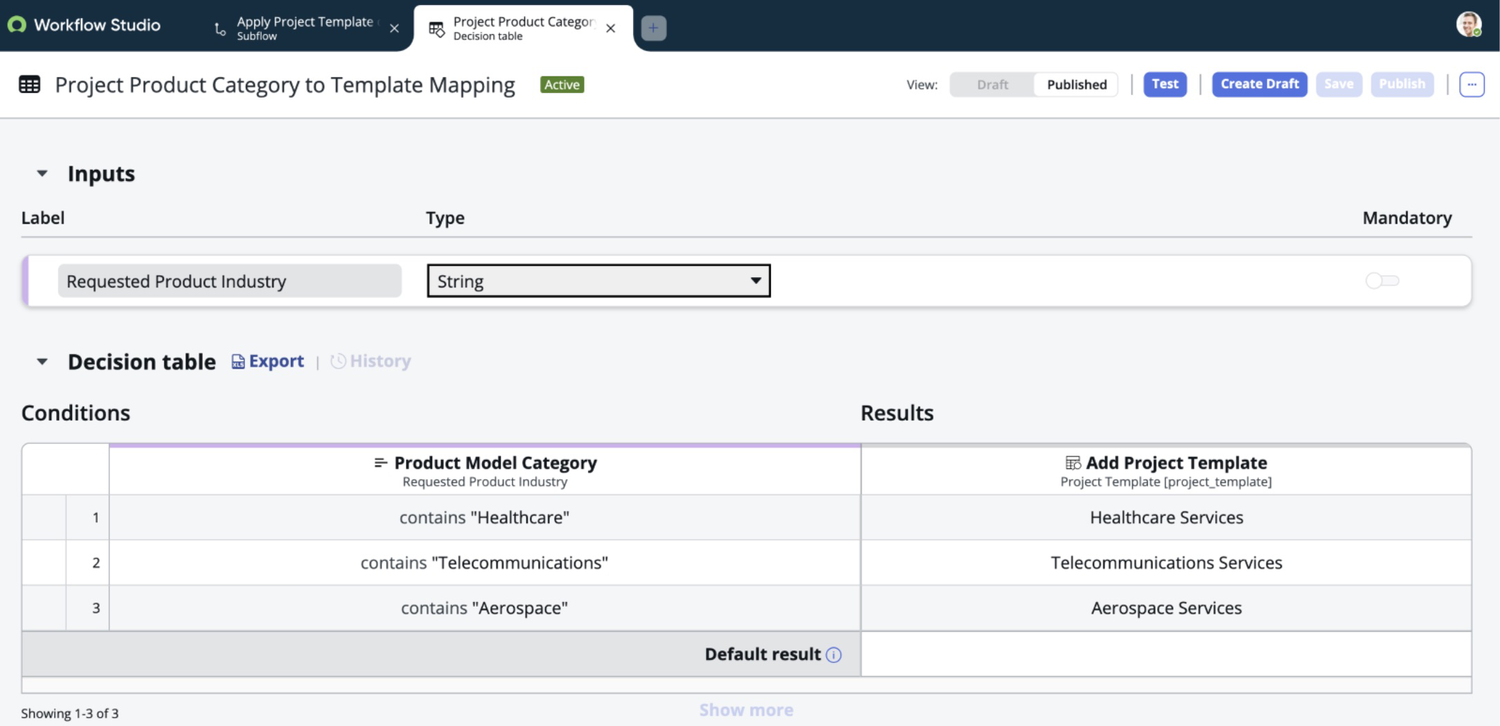Screen dimensions: 1500x726
Task: Click the Export icon next to Decision table
Action: pyautogui.click(x=237, y=360)
